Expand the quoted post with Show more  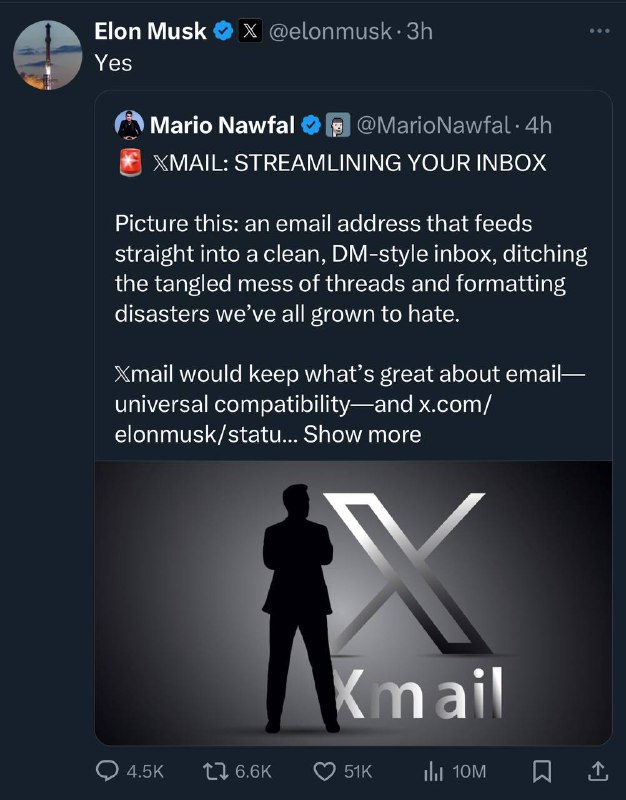tap(362, 434)
